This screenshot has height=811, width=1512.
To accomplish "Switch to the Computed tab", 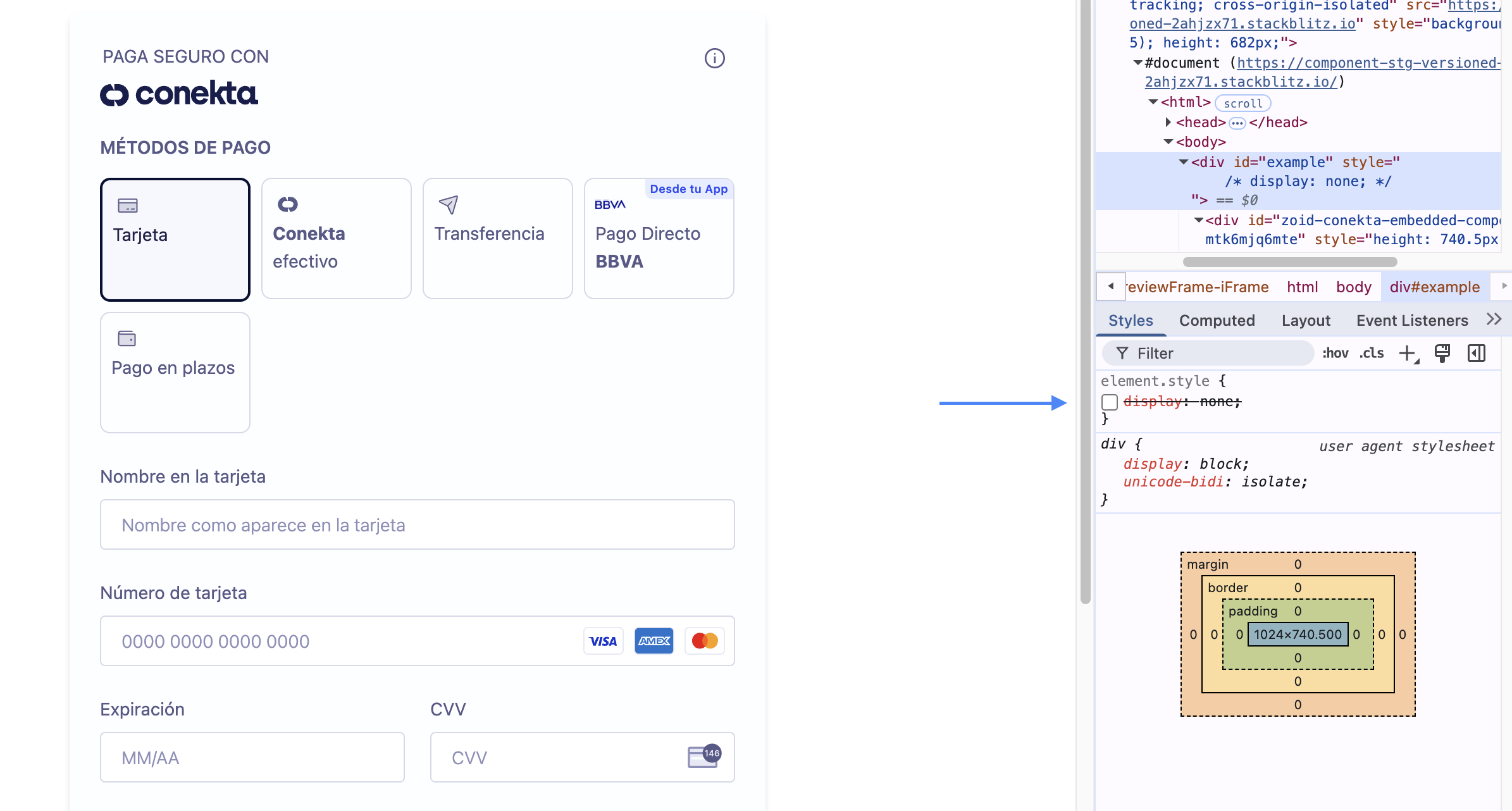I will pyautogui.click(x=1217, y=321).
